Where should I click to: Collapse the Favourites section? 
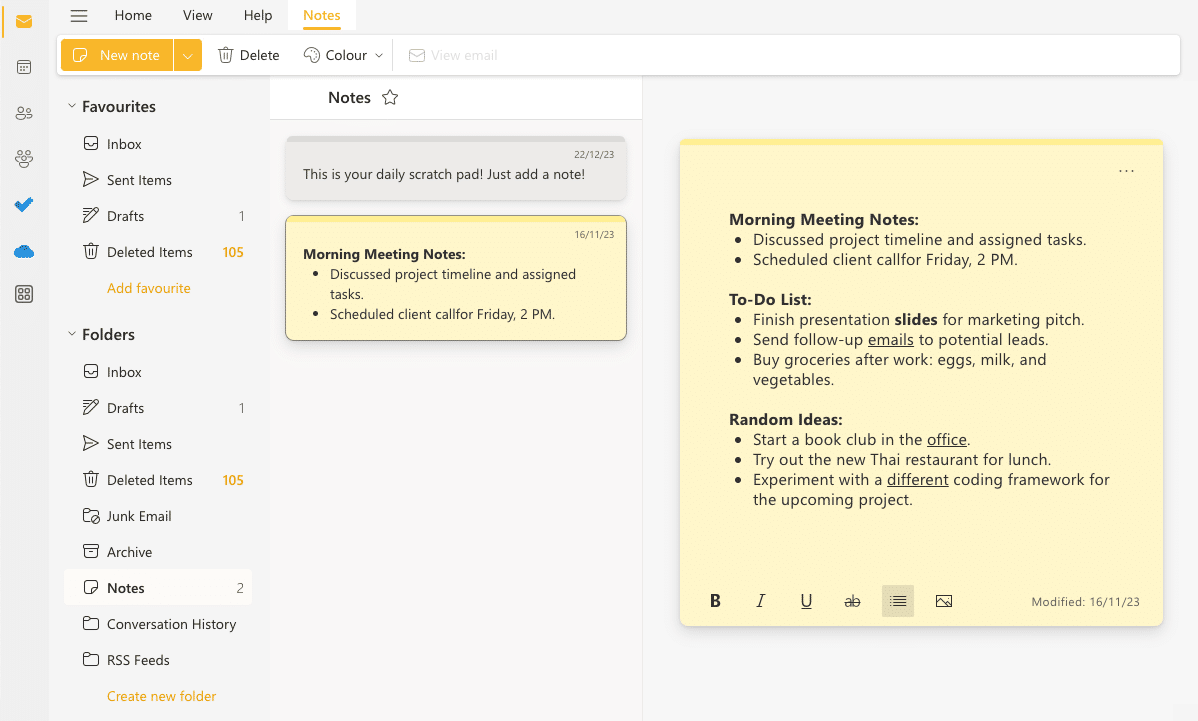click(x=72, y=106)
